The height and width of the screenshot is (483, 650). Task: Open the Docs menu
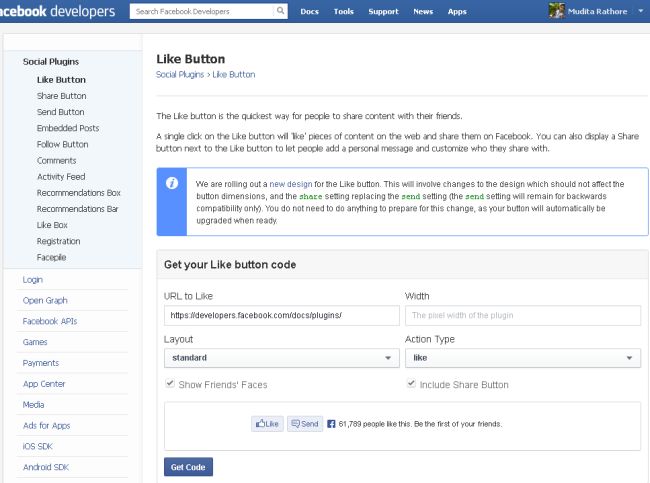coord(309,12)
